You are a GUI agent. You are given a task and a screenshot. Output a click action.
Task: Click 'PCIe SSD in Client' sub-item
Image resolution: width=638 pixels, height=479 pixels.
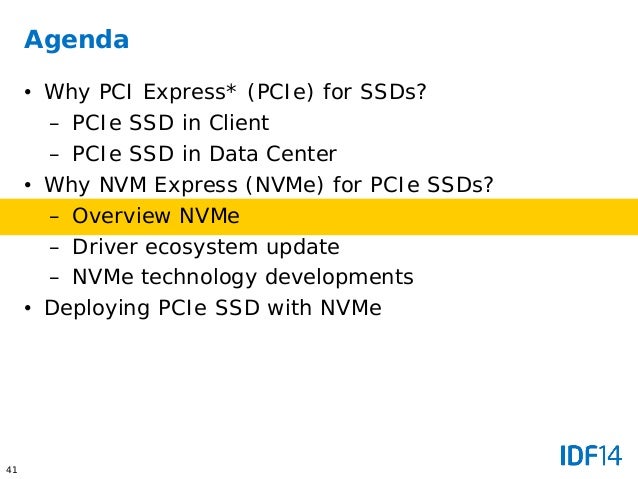pyautogui.click(x=170, y=123)
